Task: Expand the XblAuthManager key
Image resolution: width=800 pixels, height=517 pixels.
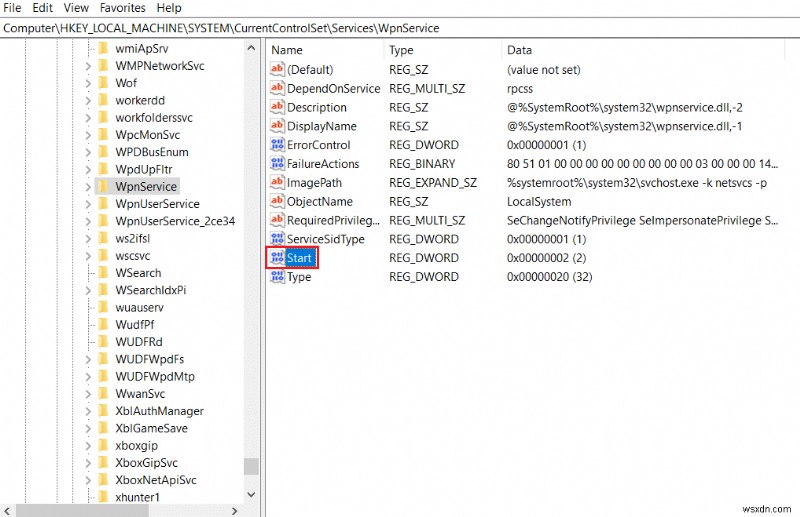Action: 88,411
